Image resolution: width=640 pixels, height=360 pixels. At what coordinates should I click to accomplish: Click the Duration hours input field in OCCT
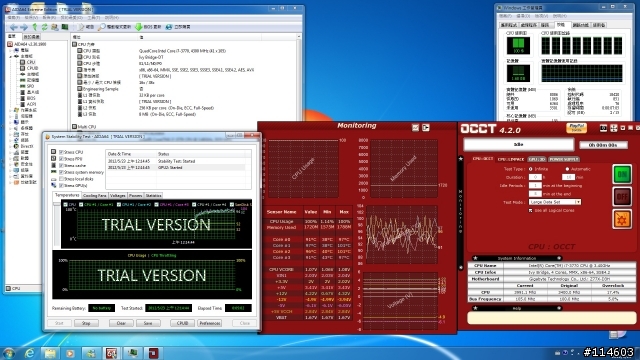tap(535, 177)
